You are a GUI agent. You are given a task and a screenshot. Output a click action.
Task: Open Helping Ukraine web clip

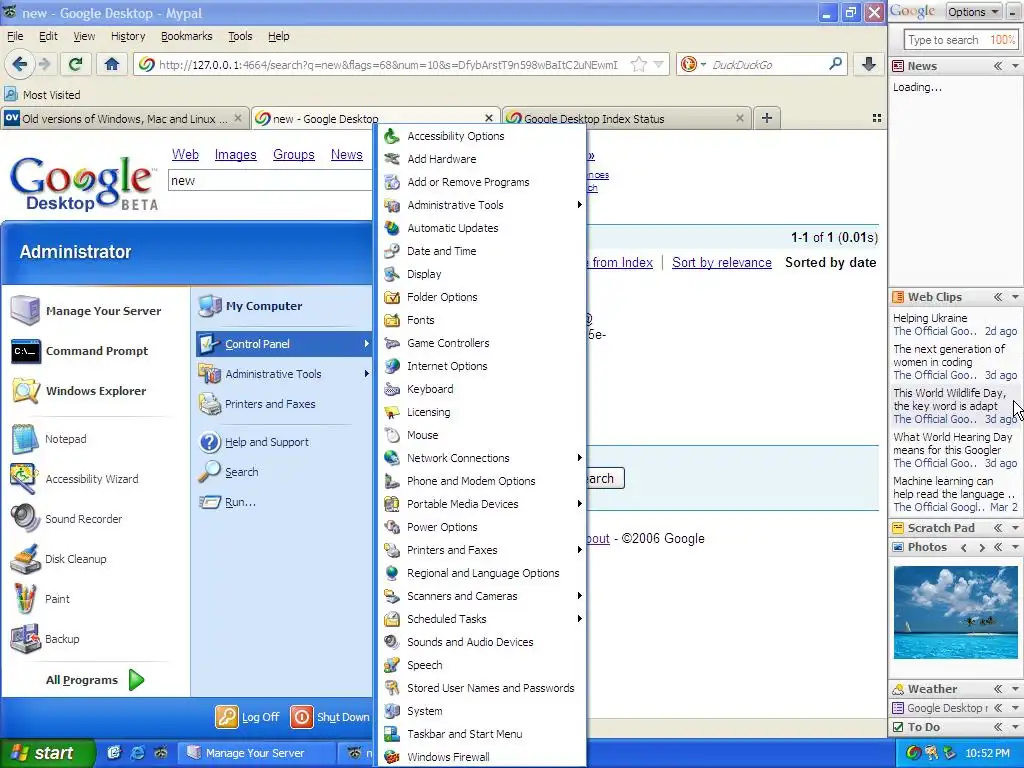point(930,318)
